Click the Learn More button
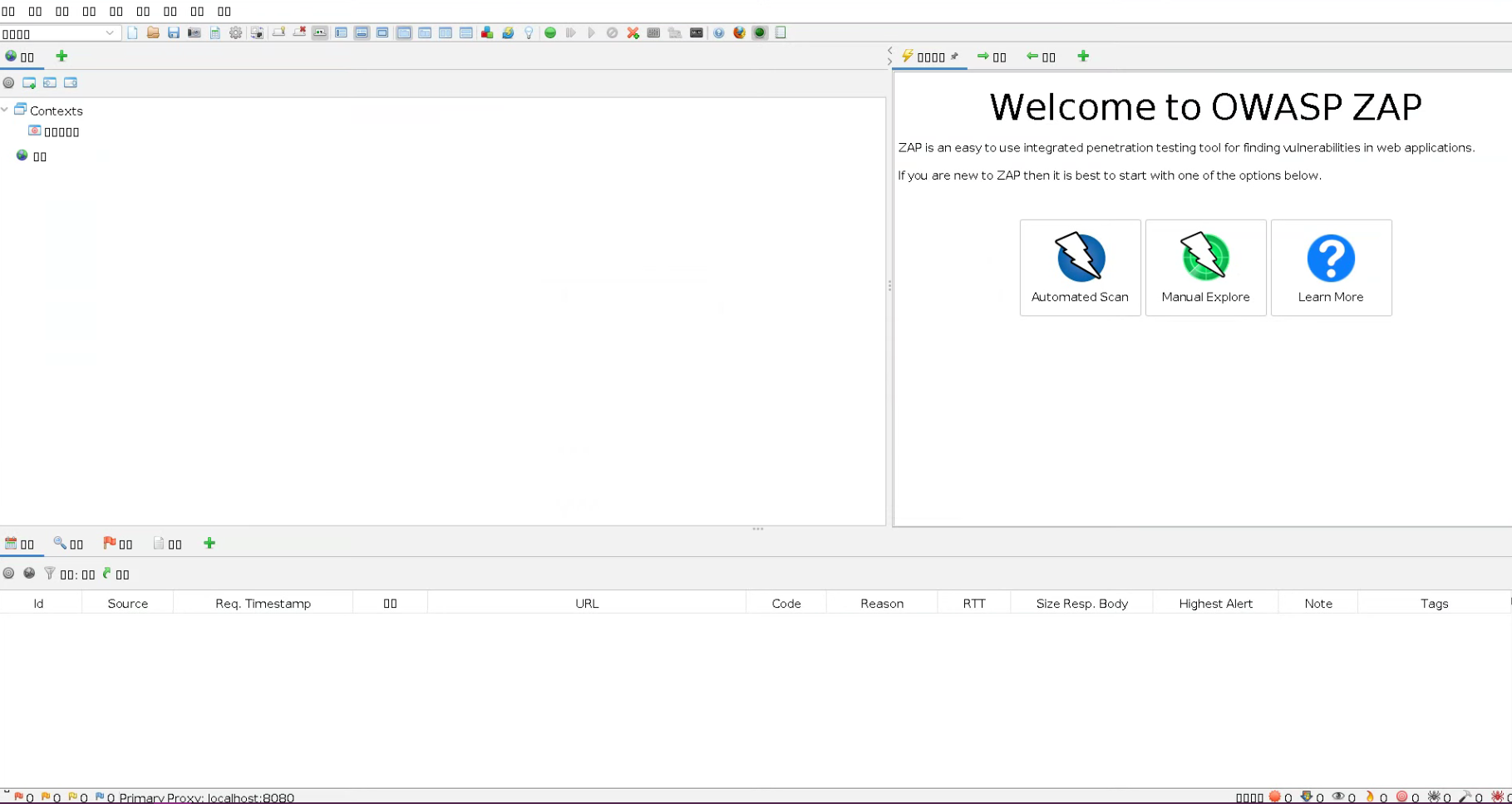Image resolution: width=1512 pixels, height=804 pixels. (1331, 268)
